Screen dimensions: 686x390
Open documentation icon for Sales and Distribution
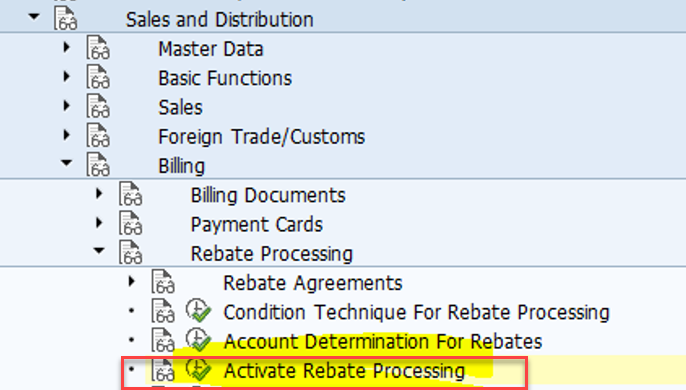pos(66,18)
